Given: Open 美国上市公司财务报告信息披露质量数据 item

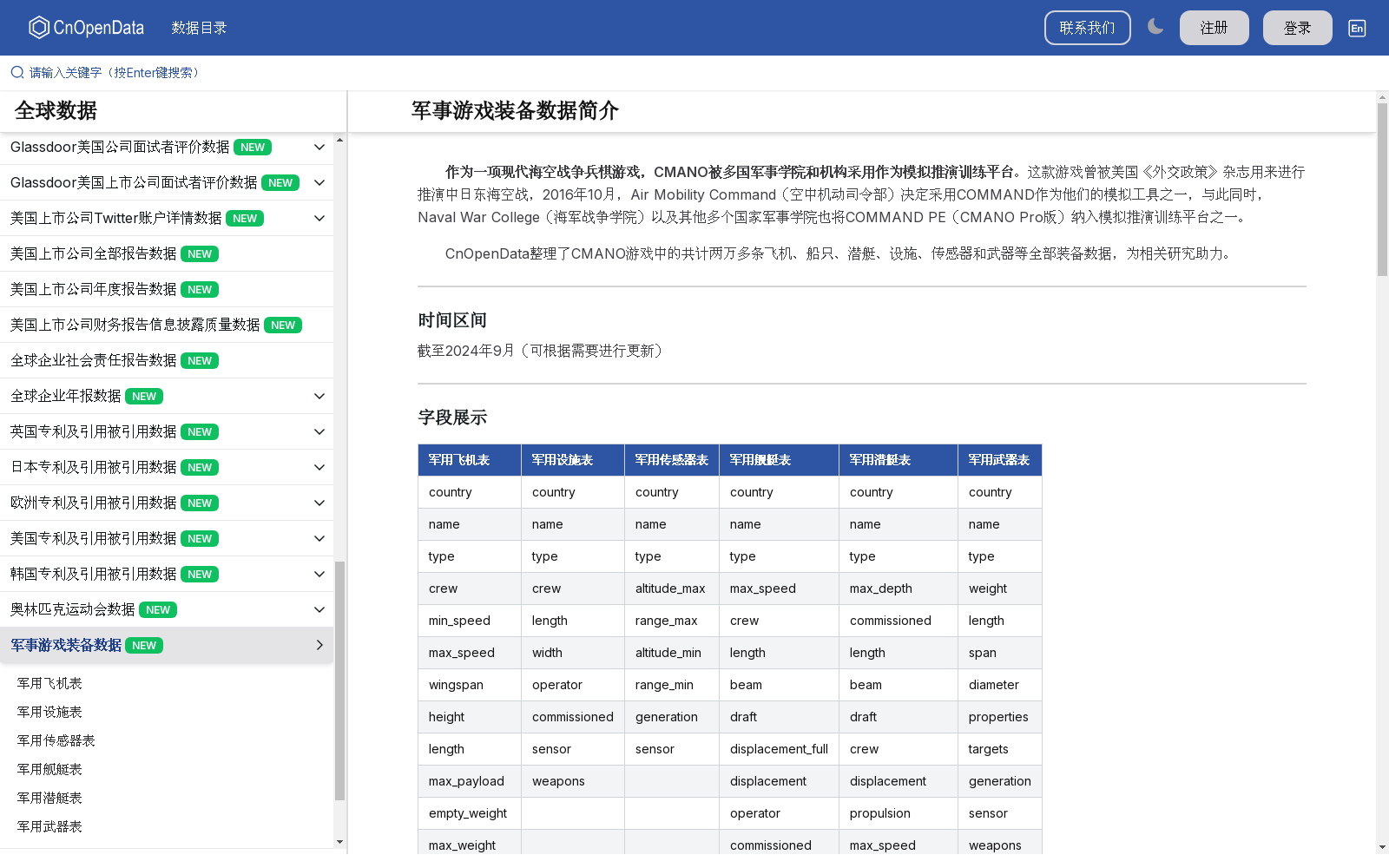Looking at the screenshot, I should pos(167,325).
